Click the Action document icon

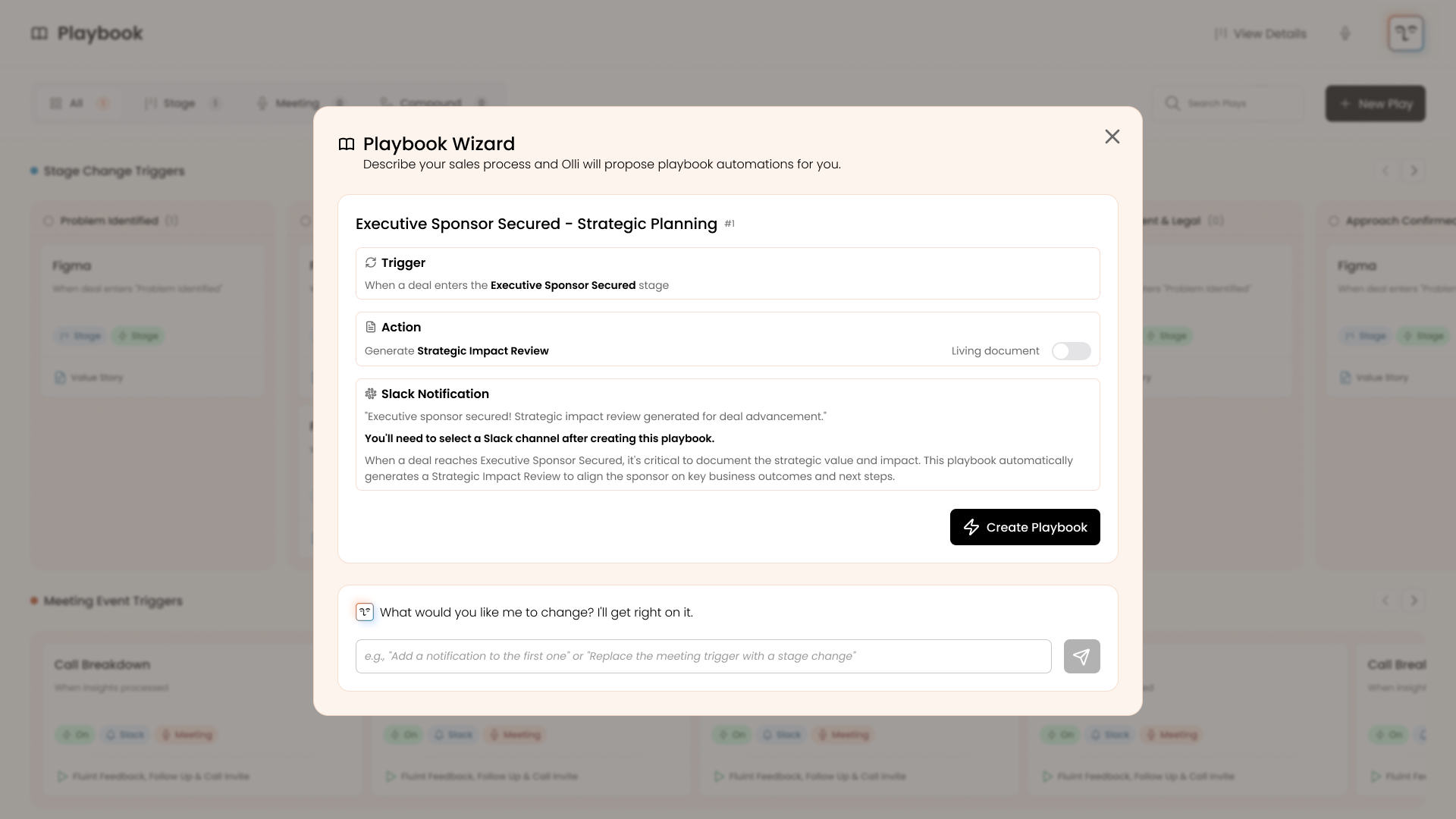click(371, 327)
